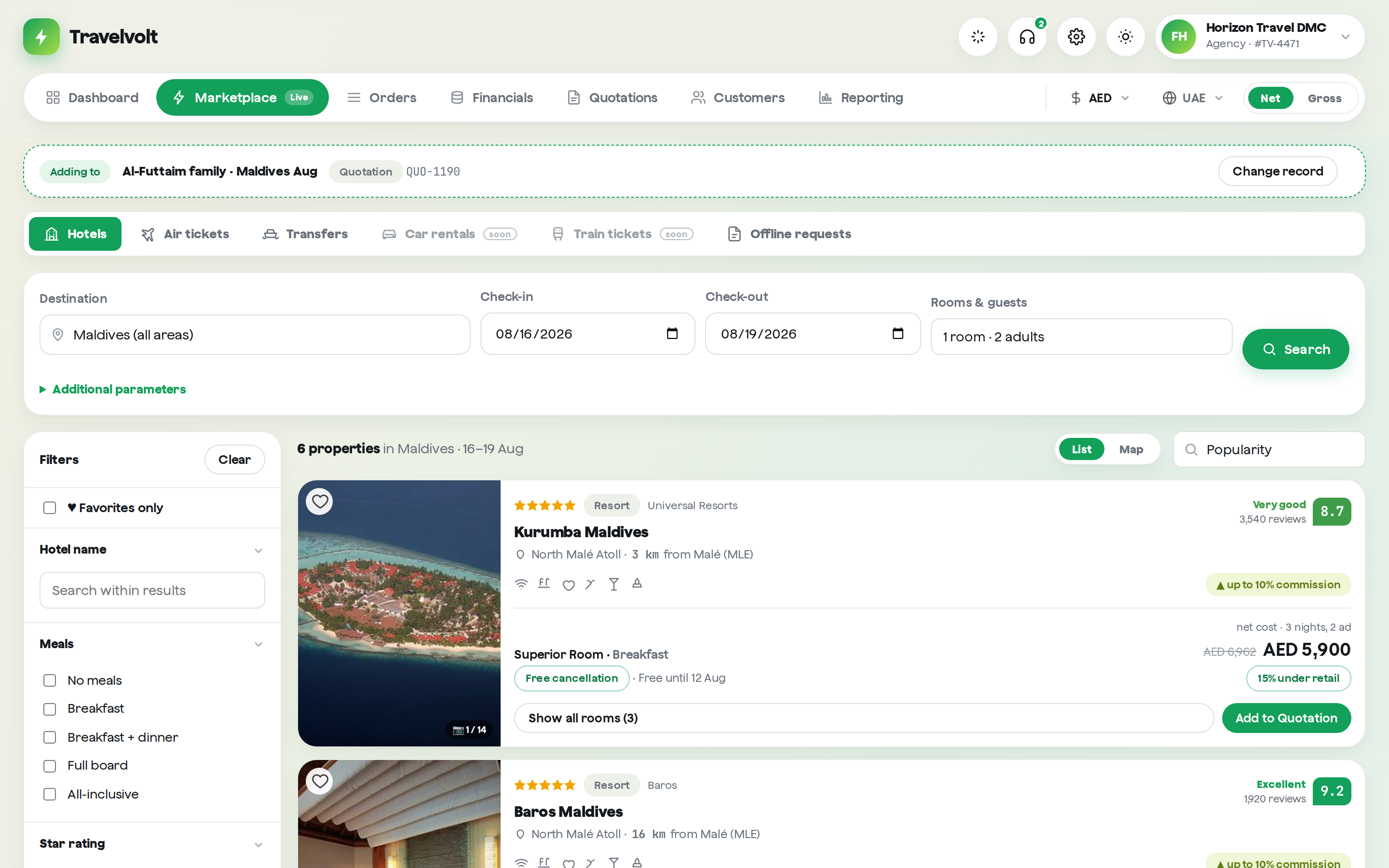Click Kurumba Maldives five-star rating

(544, 505)
